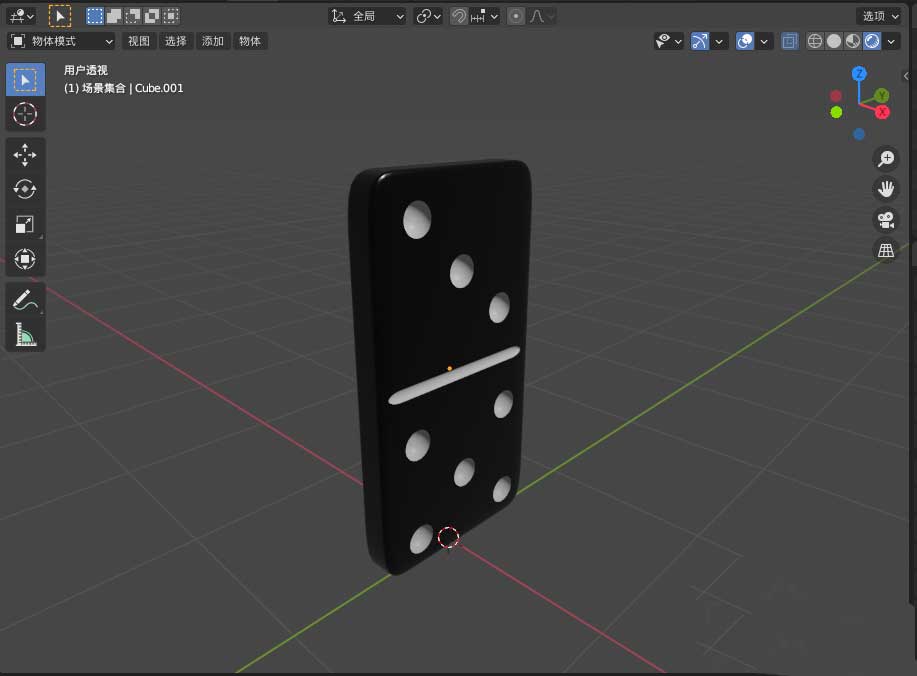The height and width of the screenshot is (676, 917).
Task: Toggle snapping magnet icon
Action: (x=459, y=16)
